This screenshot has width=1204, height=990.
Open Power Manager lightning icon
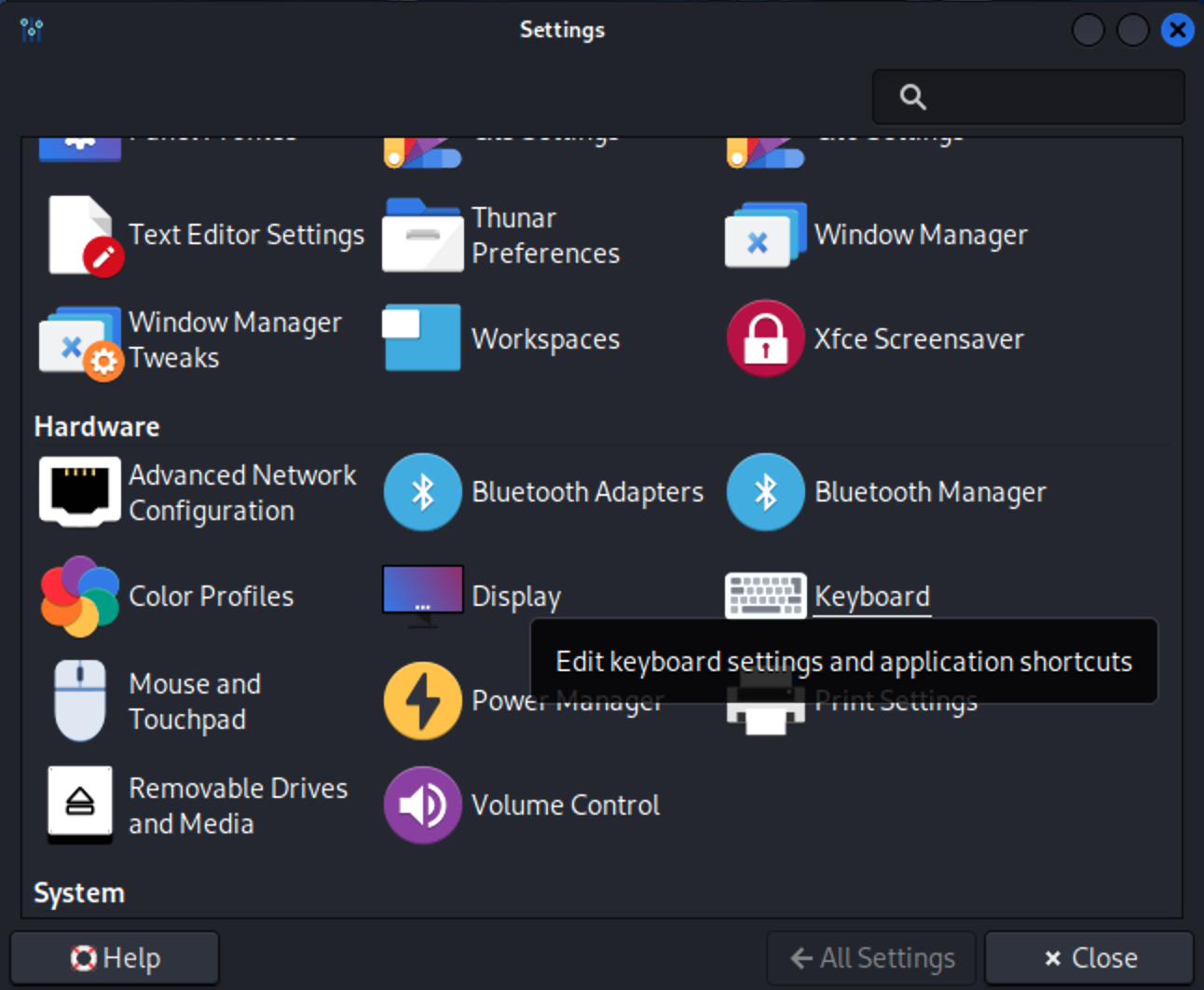422,701
